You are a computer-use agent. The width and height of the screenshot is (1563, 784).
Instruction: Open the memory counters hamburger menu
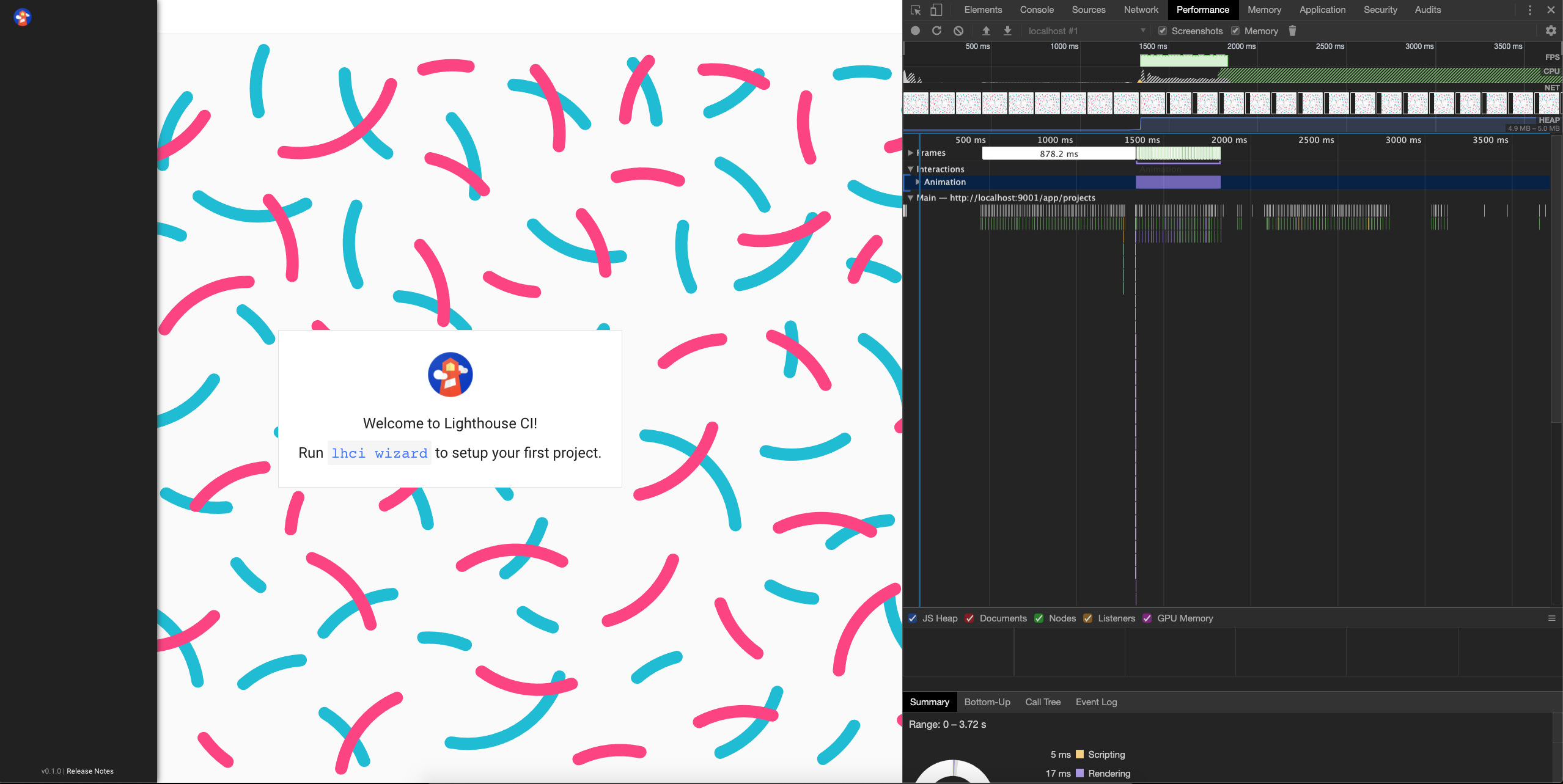point(1551,618)
